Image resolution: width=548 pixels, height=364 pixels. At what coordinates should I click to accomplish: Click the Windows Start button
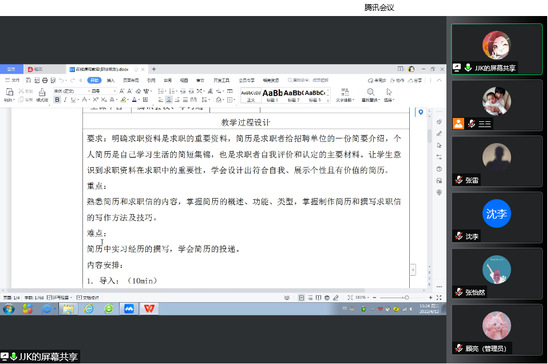8,309
